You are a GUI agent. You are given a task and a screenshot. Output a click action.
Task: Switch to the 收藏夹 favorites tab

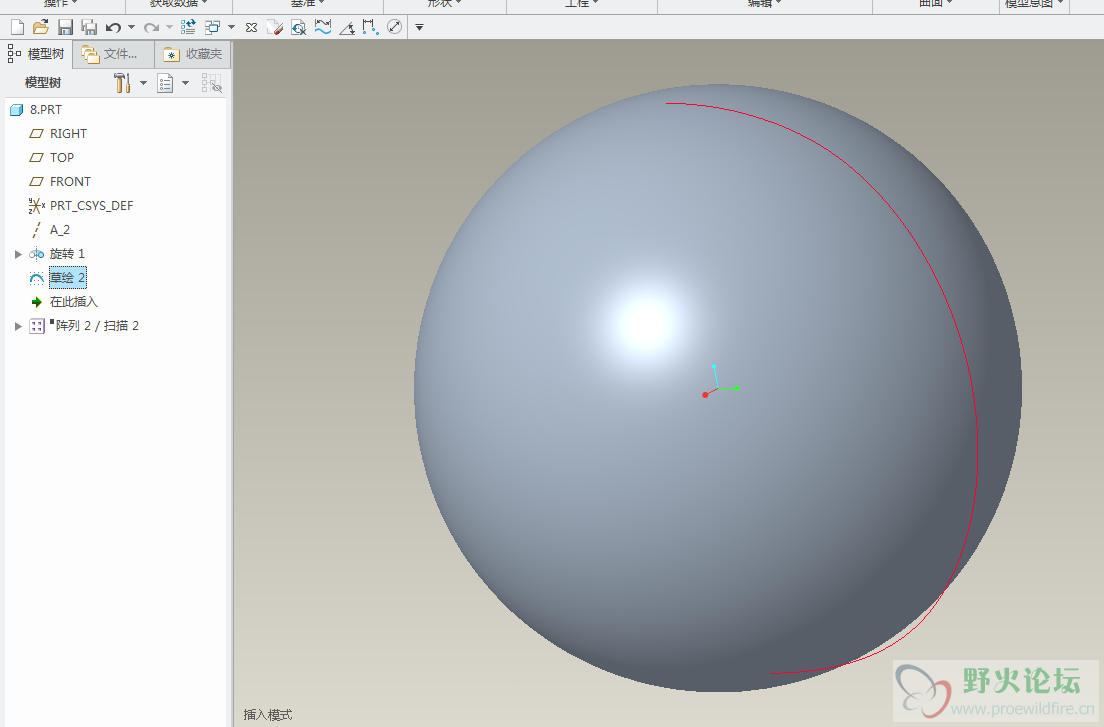193,54
